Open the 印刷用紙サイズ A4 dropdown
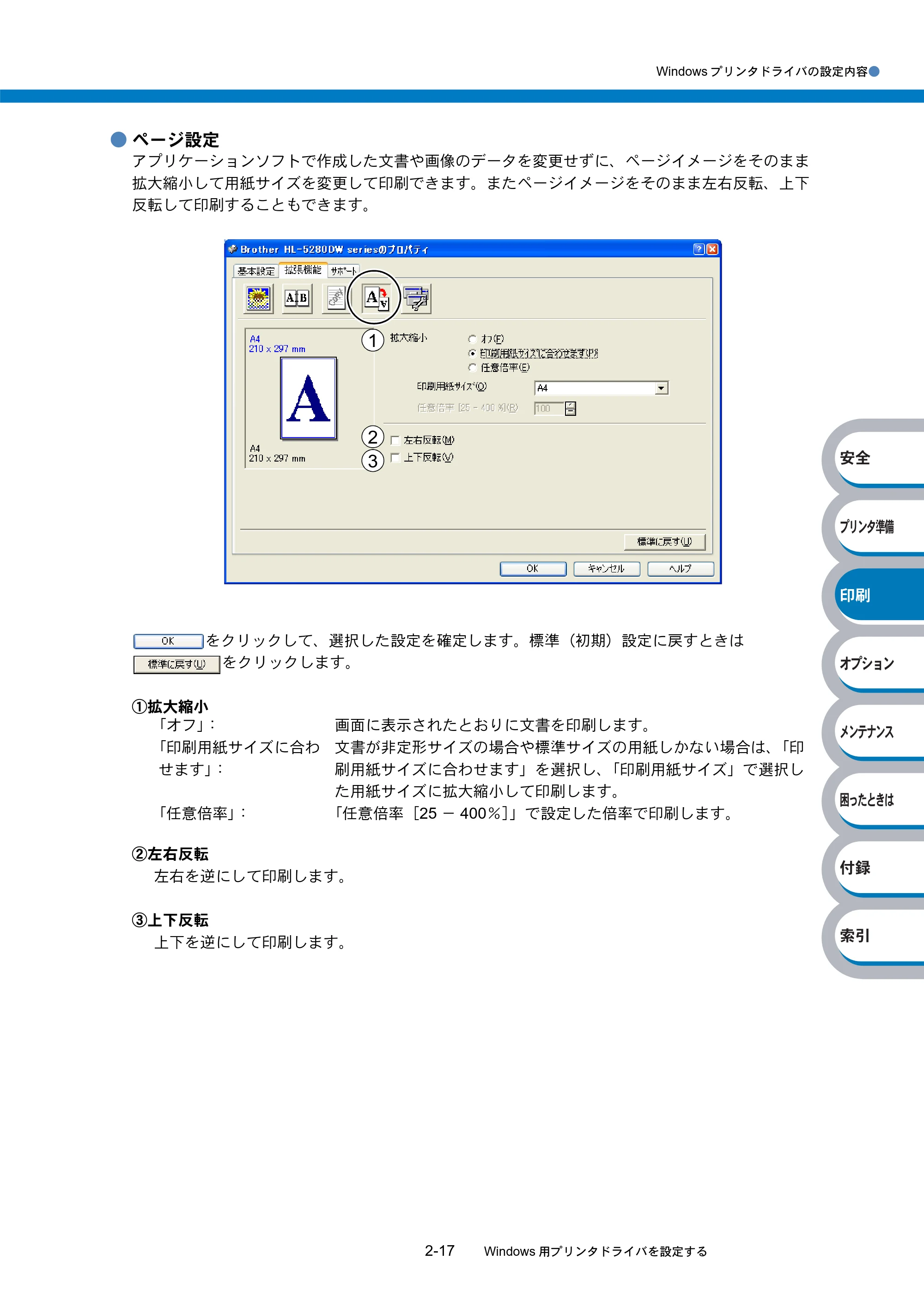924x1308 pixels. [x=601, y=388]
